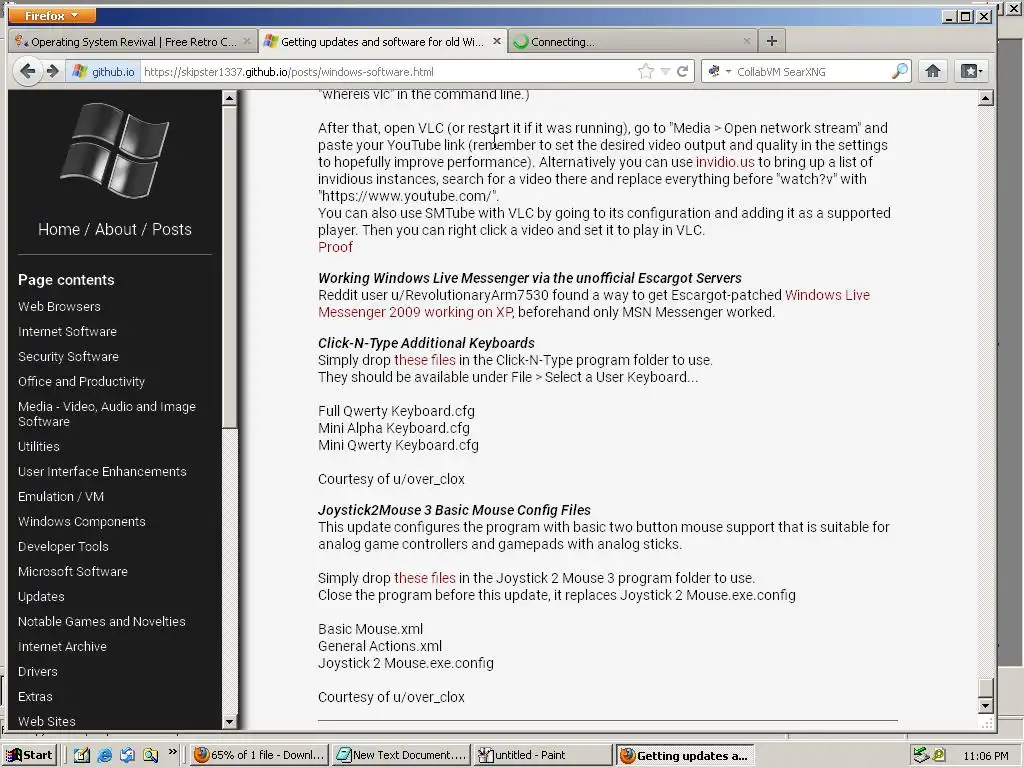Click the taskbar clock showing 11:06 PM
This screenshot has width=1024, height=768.
tap(985, 756)
